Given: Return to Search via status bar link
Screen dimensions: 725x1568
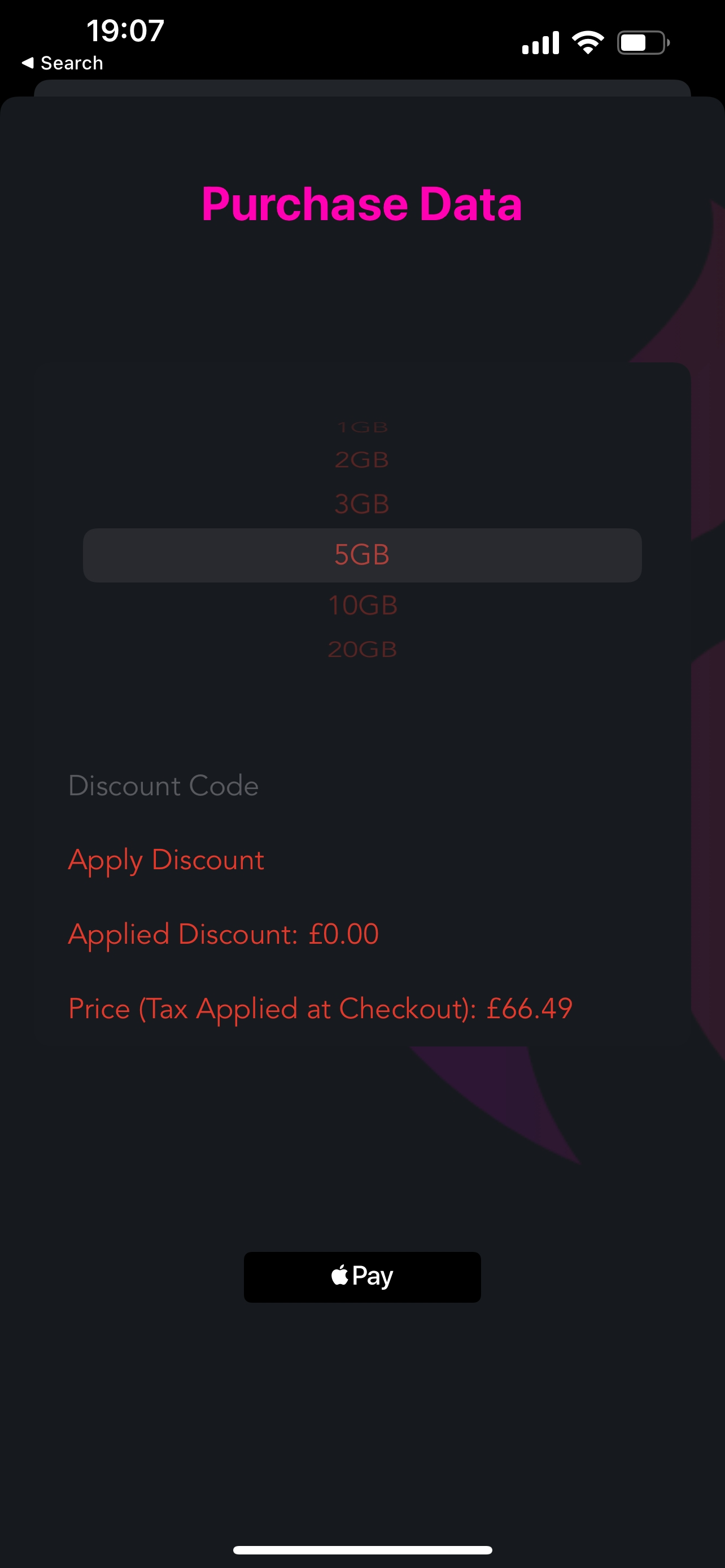Looking at the screenshot, I should pyautogui.click(x=63, y=63).
